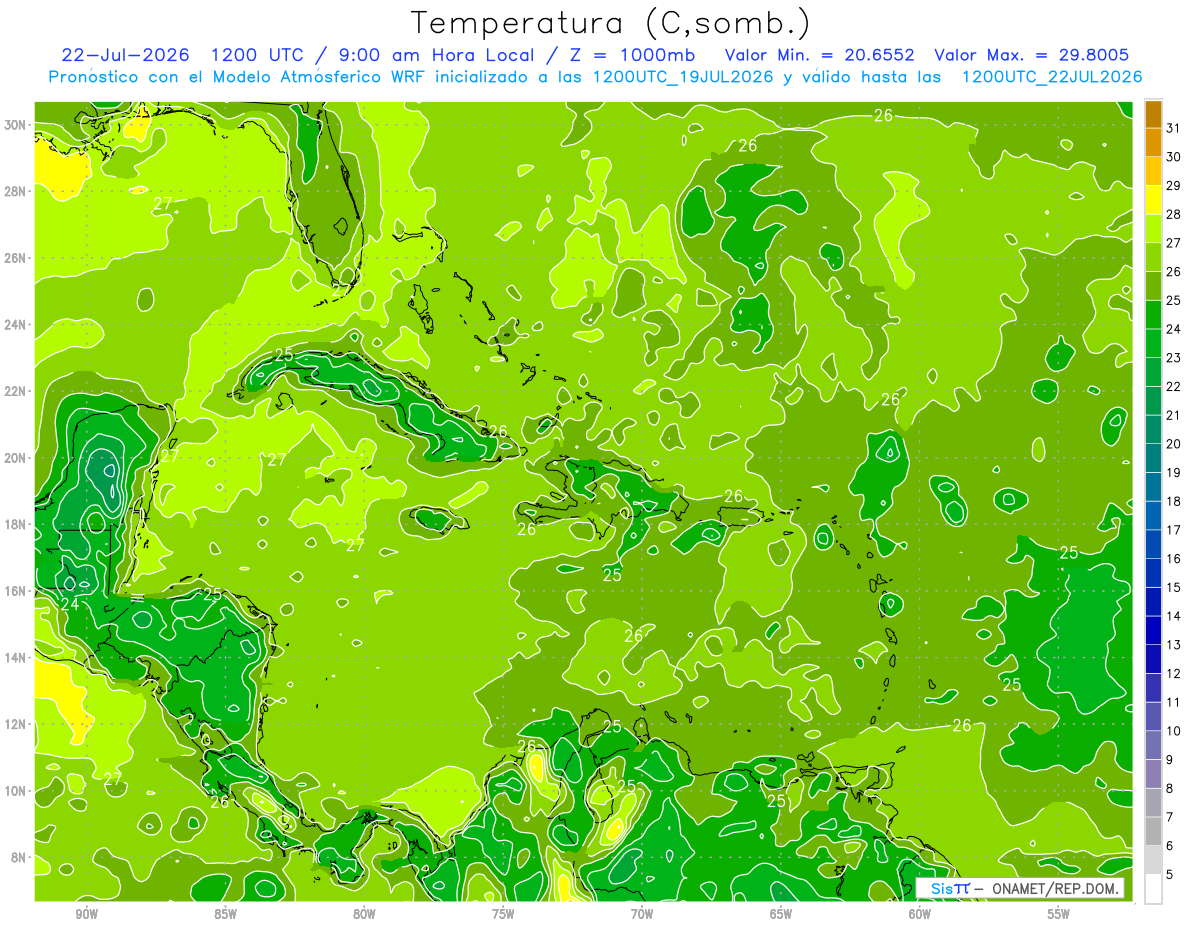This screenshot has width=1200, height=927.
Task: Click the '8N' latitude axis label
Action: tap(19, 857)
